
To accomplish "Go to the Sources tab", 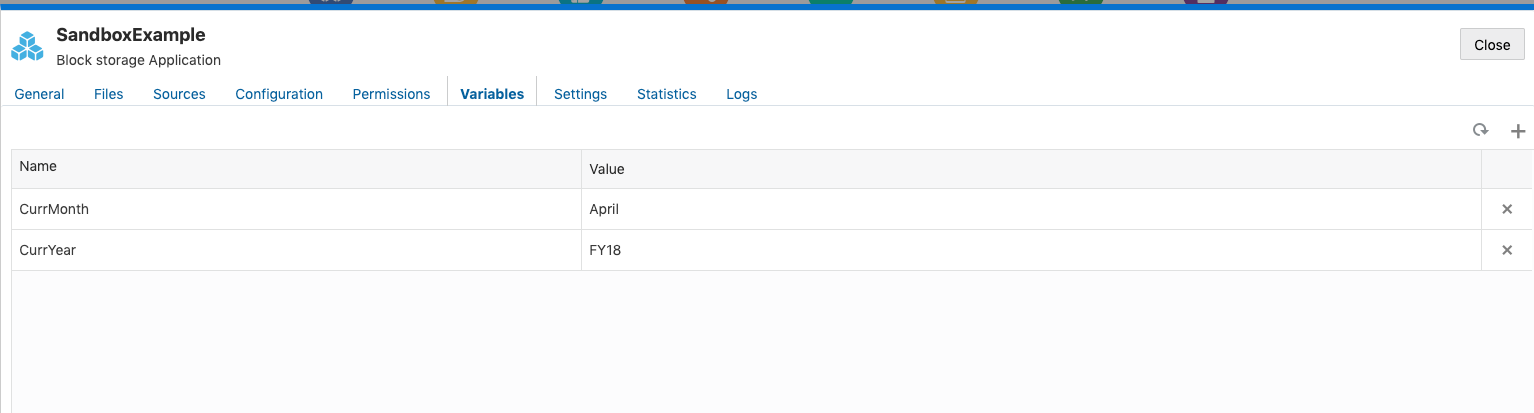I will 179,94.
